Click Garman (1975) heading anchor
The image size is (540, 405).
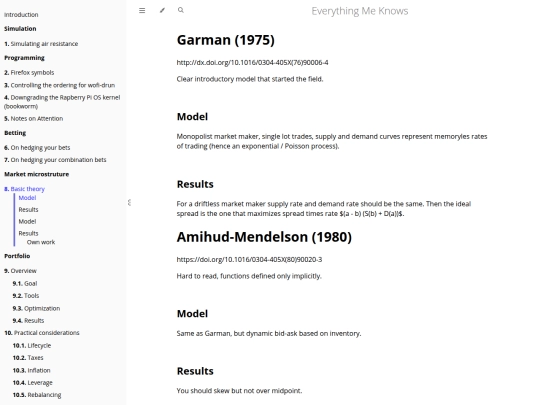coord(226,40)
